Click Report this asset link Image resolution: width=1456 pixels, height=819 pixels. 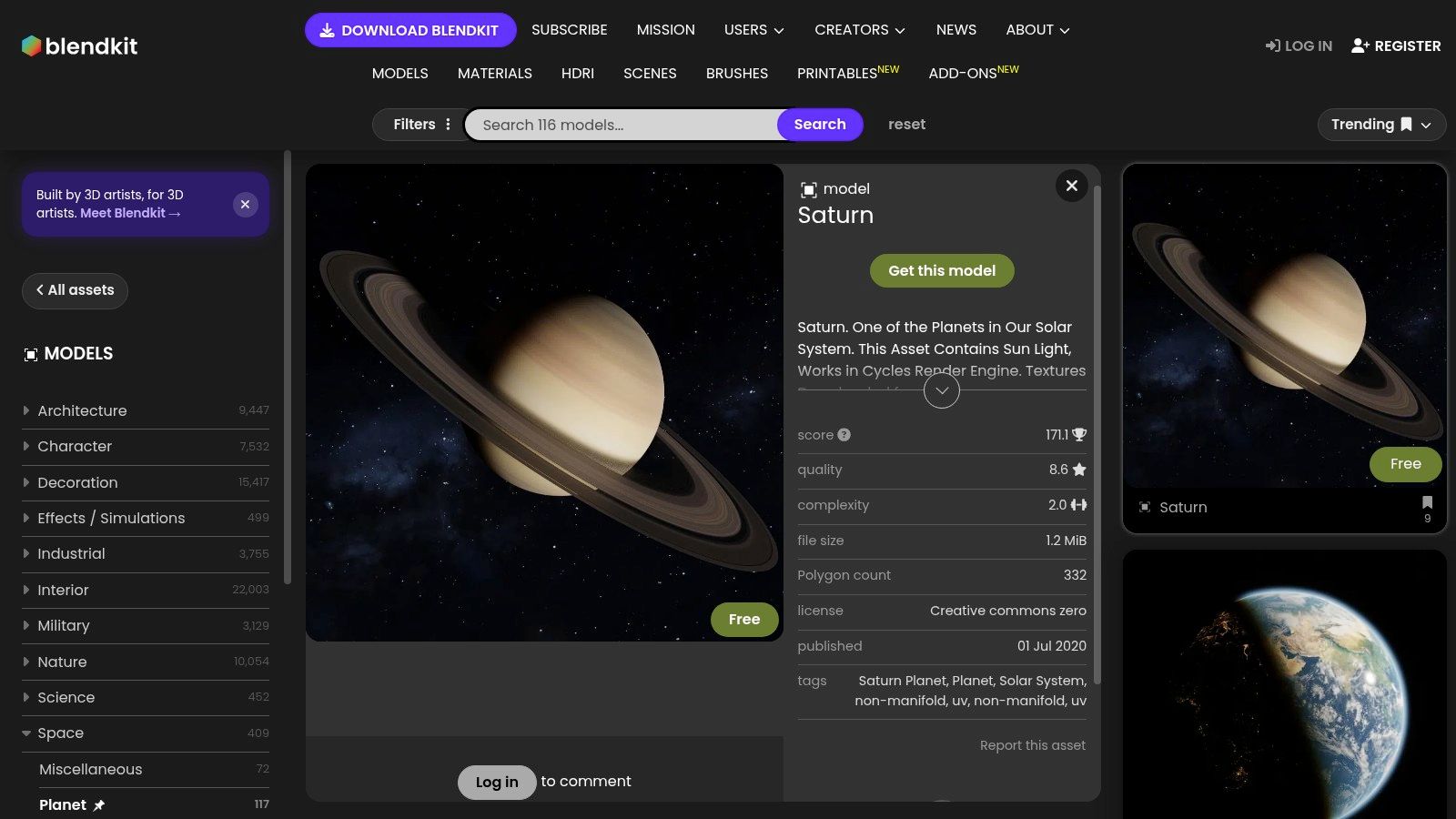1033,745
